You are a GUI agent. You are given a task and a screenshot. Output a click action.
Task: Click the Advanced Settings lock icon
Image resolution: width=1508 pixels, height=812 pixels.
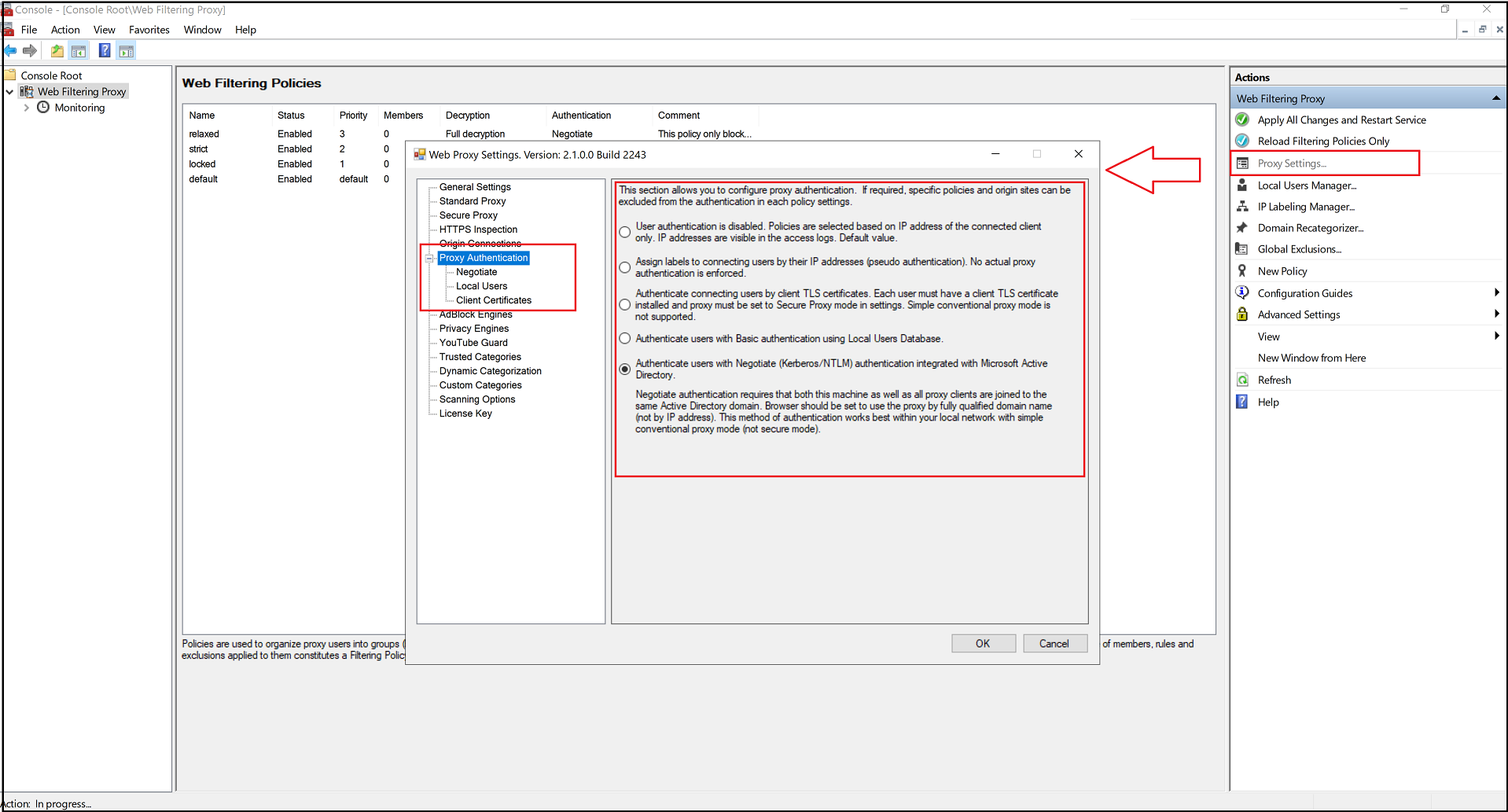point(1242,314)
